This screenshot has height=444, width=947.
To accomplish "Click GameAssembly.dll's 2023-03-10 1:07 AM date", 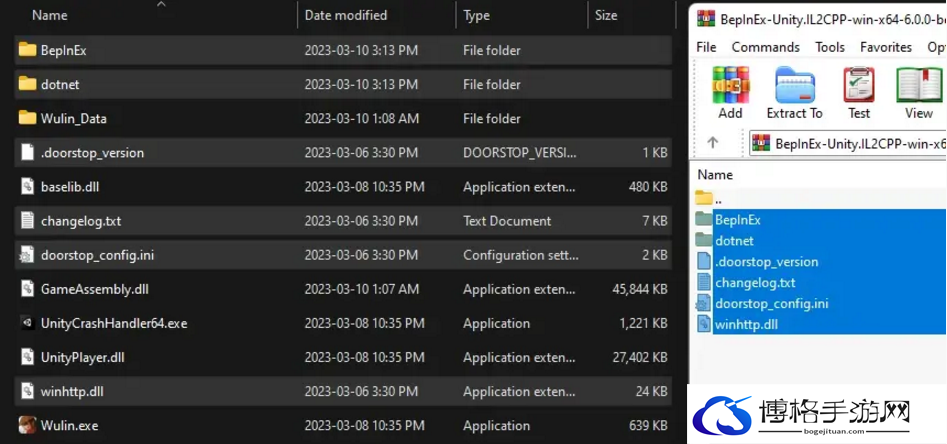I will pos(361,289).
